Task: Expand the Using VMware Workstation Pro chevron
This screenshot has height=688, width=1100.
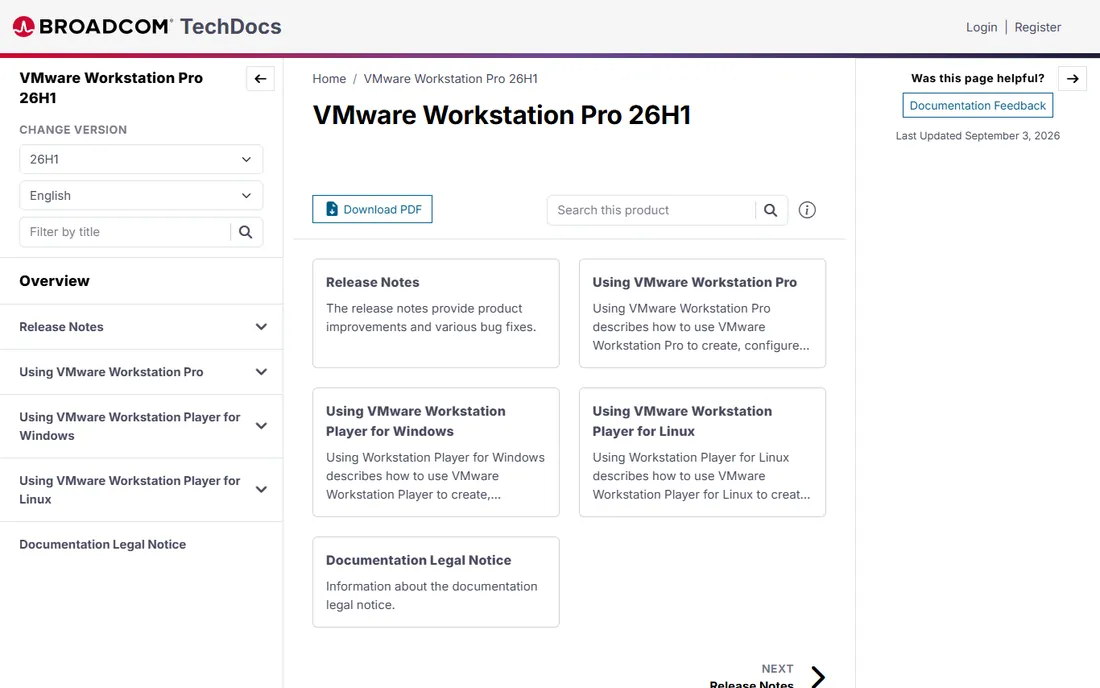Action: 261,372
